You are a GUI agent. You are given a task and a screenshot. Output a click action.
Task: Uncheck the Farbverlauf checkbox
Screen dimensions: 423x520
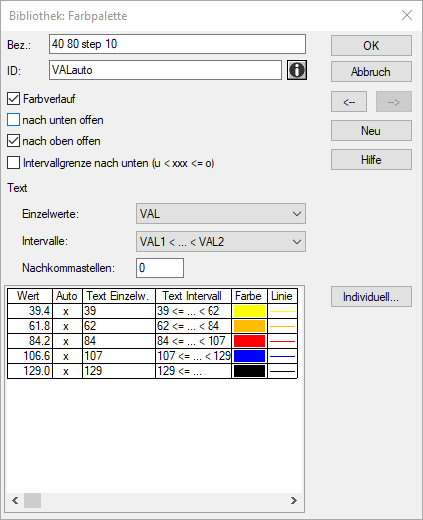pos(13,99)
